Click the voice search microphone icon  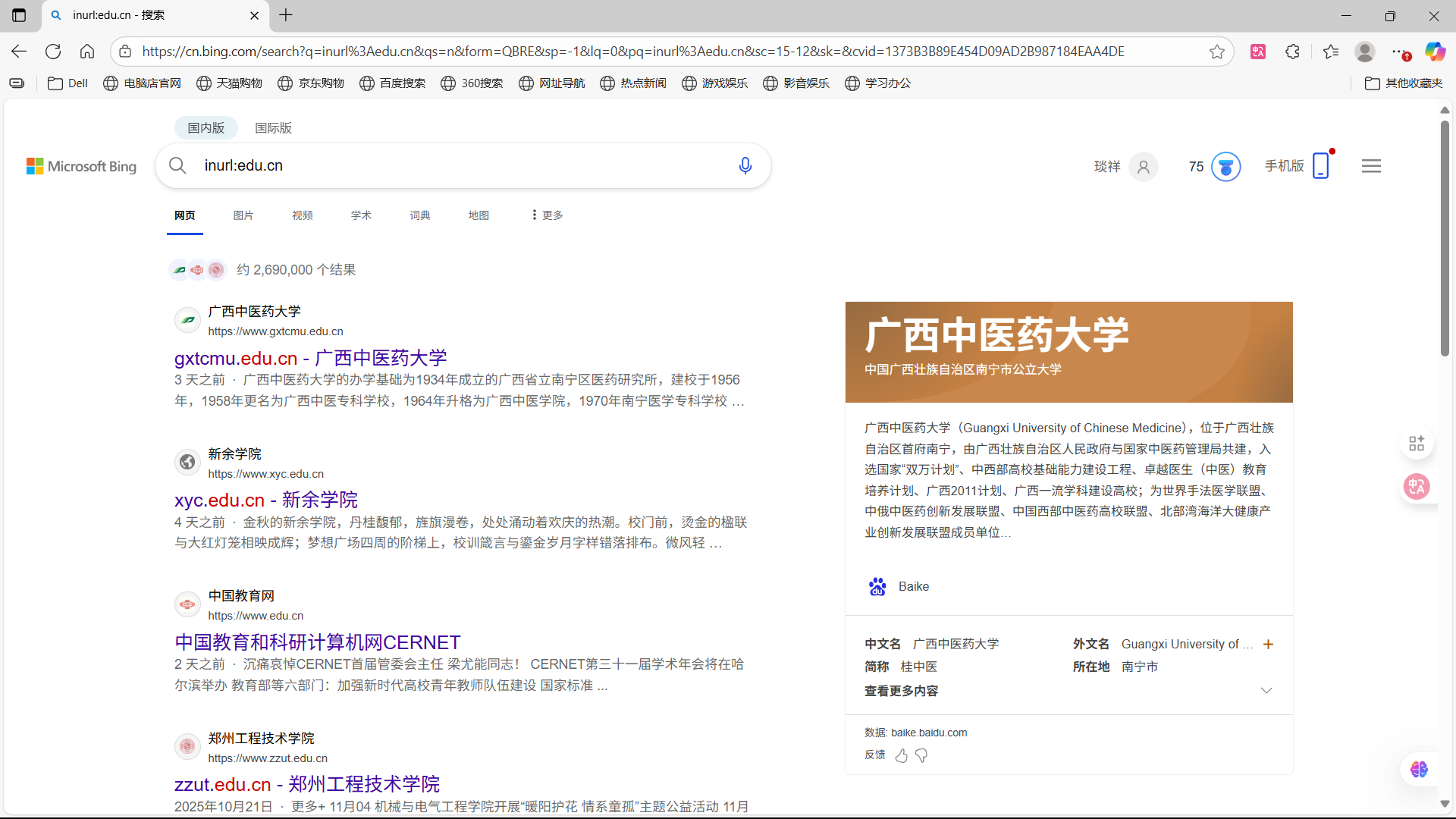[x=745, y=165]
